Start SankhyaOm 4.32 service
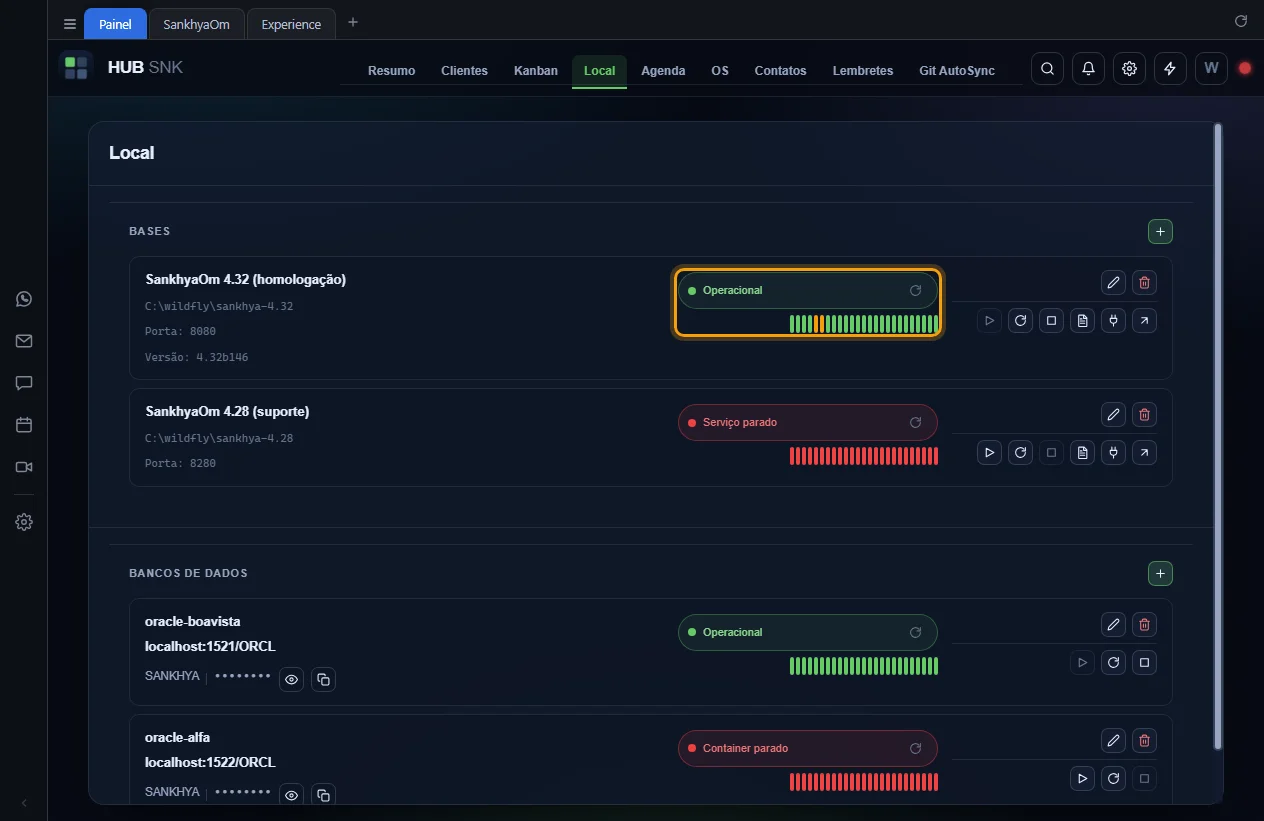The width and height of the screenshot is (1264, 821). (989, 321)
